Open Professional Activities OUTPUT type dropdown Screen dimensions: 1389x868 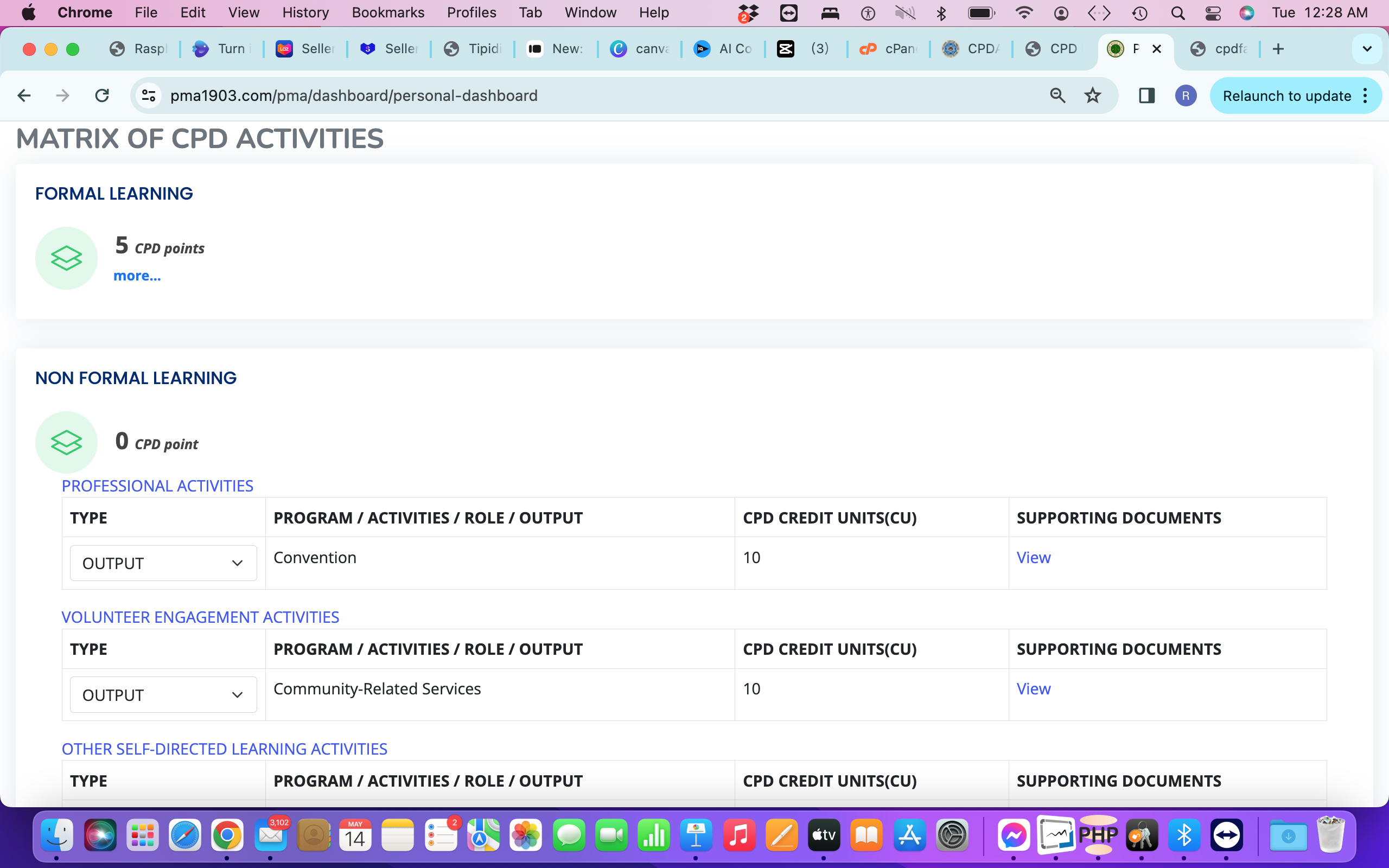pyautogui.click(x=163, y=563)
